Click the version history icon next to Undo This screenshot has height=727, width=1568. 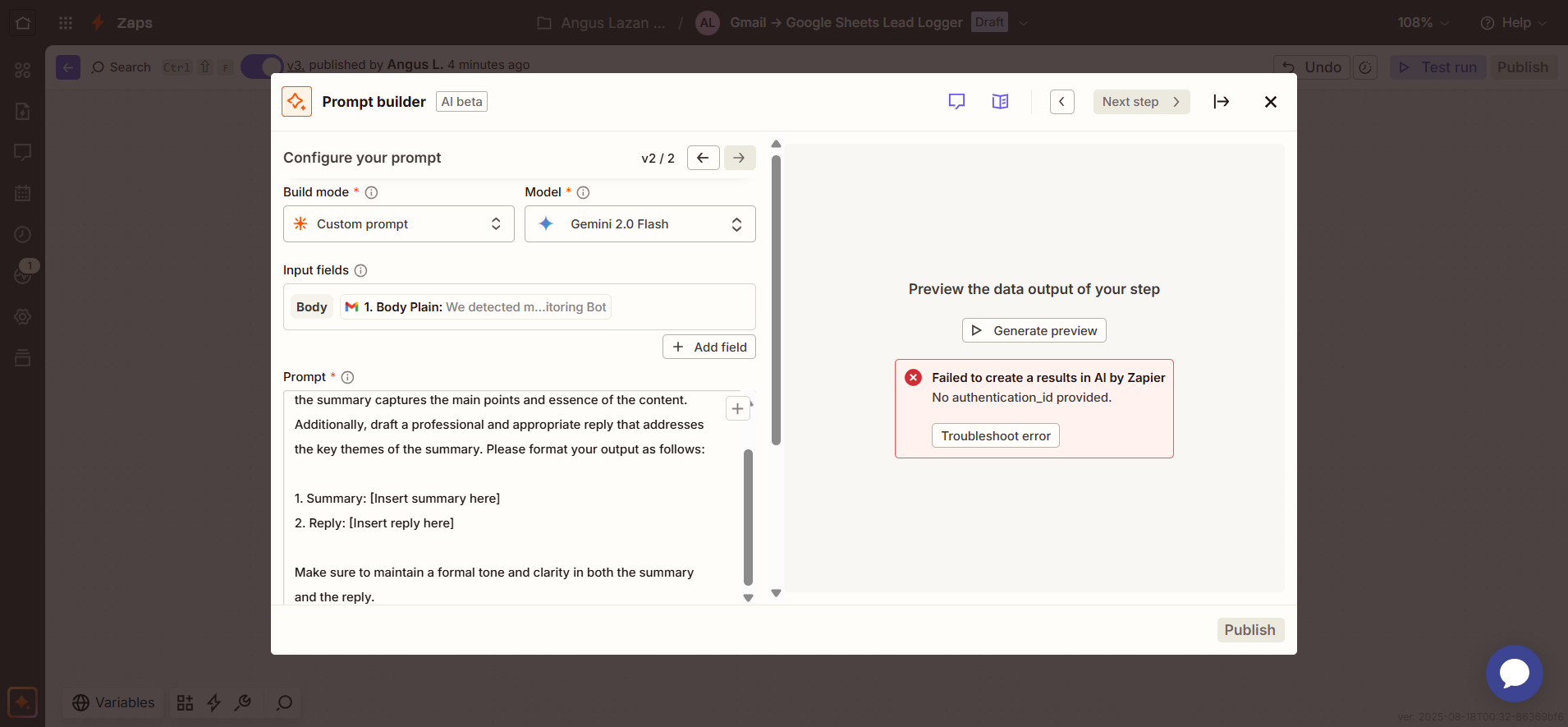1365,67
